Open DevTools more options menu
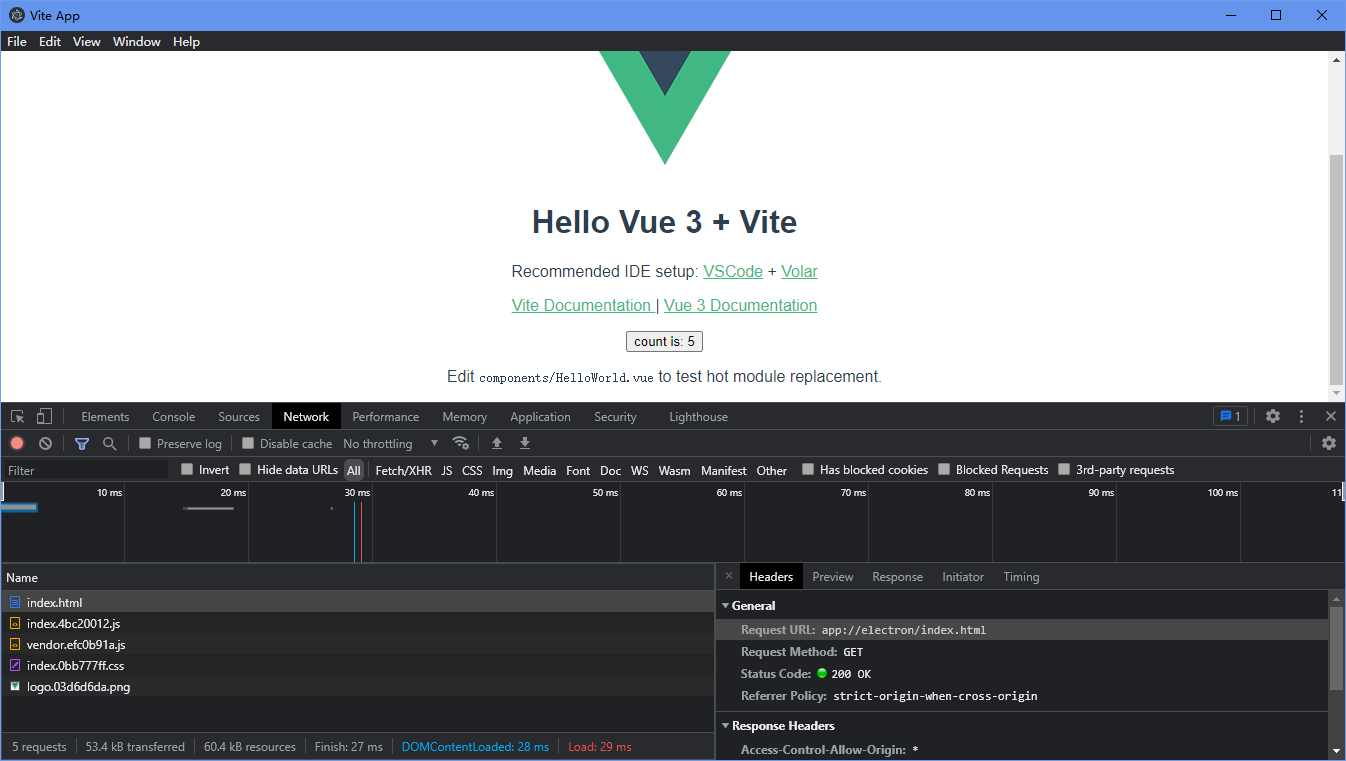 click(x=1301, y=416)
